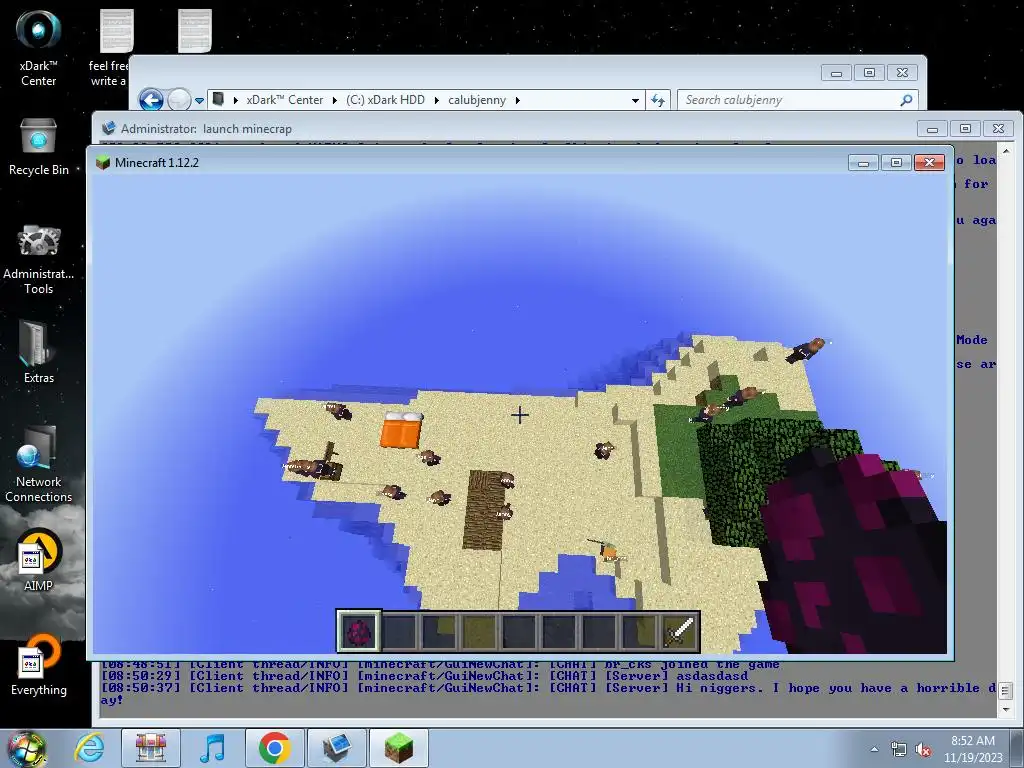This screenshot has width=1024, height=768.
Task: Go back in the Explorer window
Action: pos(151,100)
